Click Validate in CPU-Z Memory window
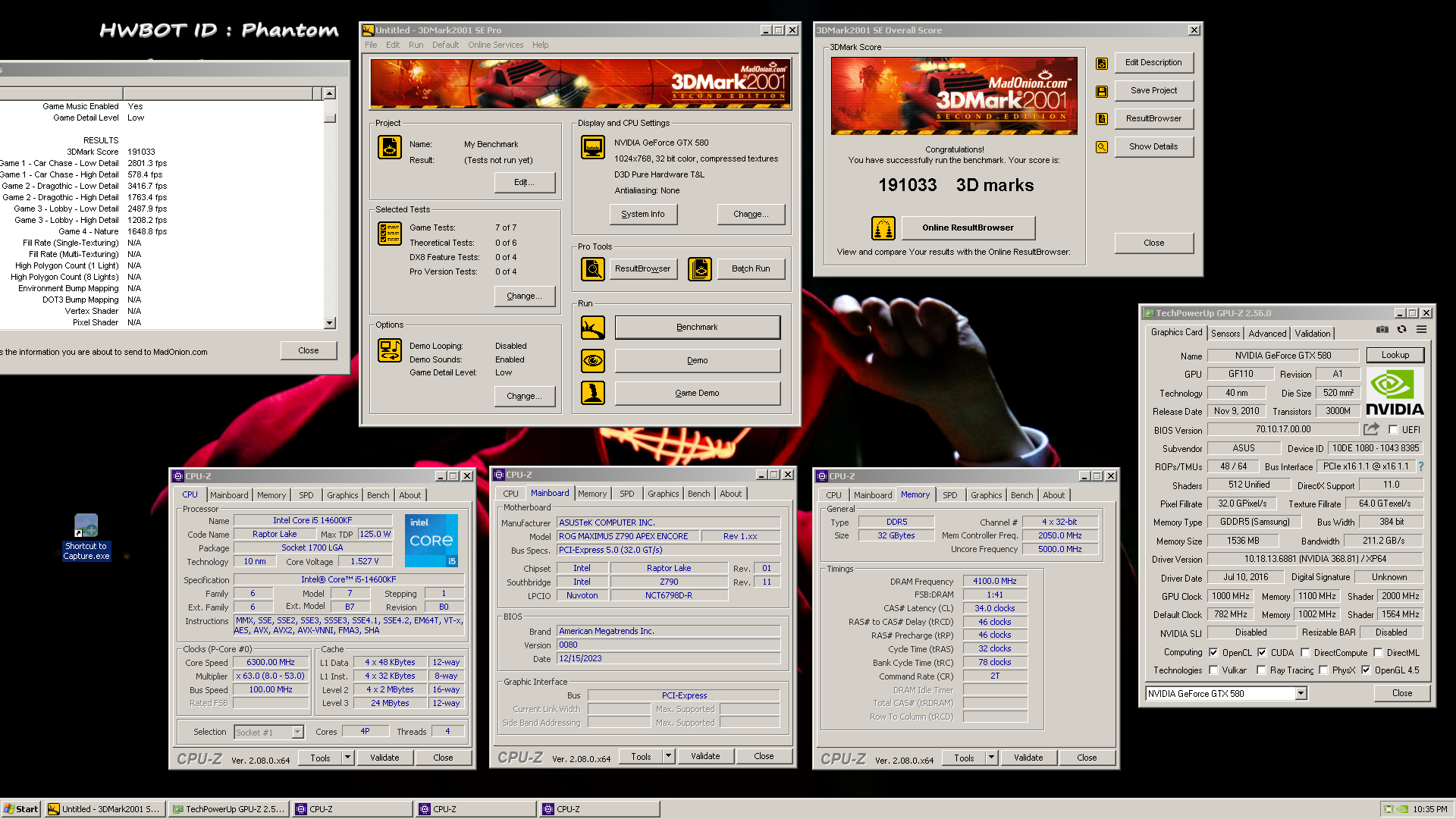Image resolution: width=1456 pixels, height=819 pixels. (x=1028, y=757)
